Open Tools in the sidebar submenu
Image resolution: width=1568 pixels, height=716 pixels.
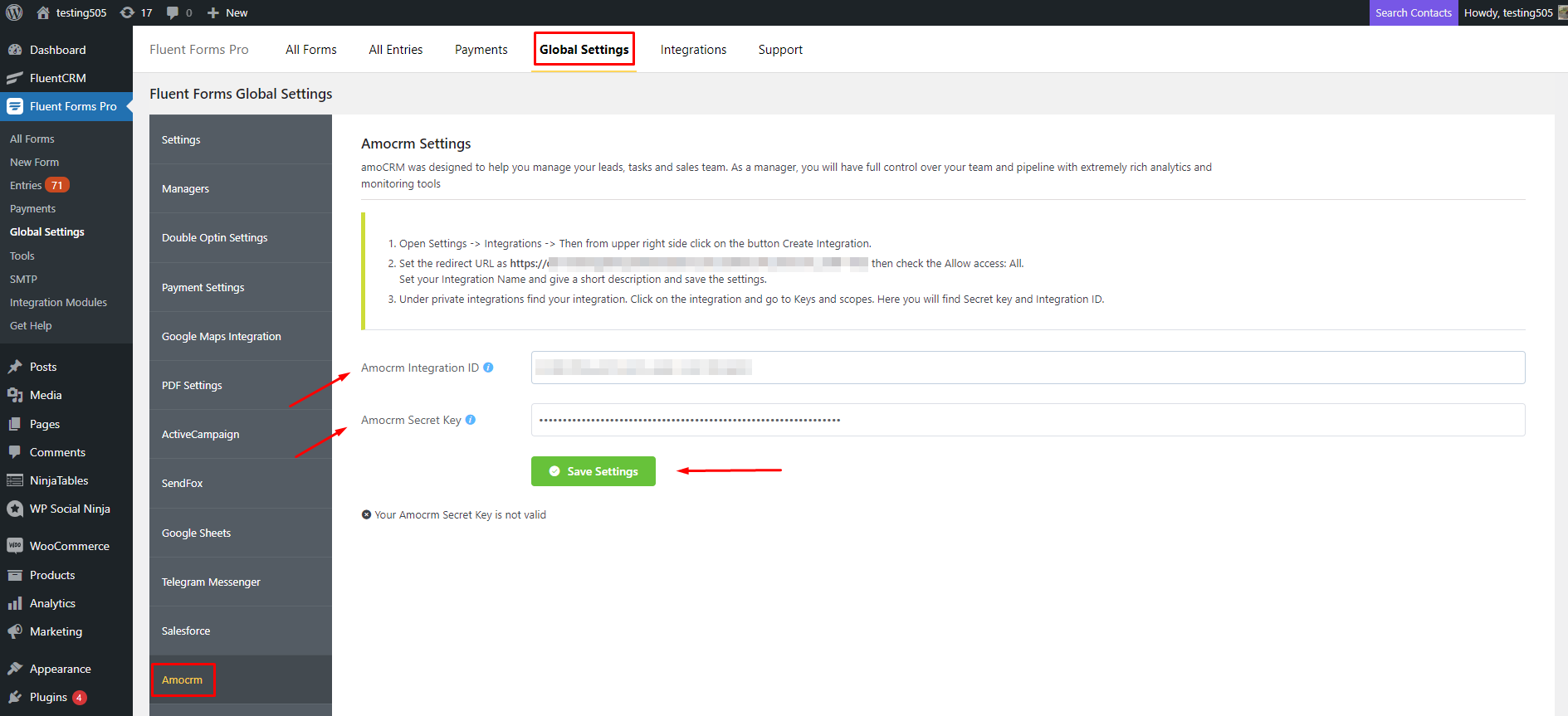tap(22, 256)
